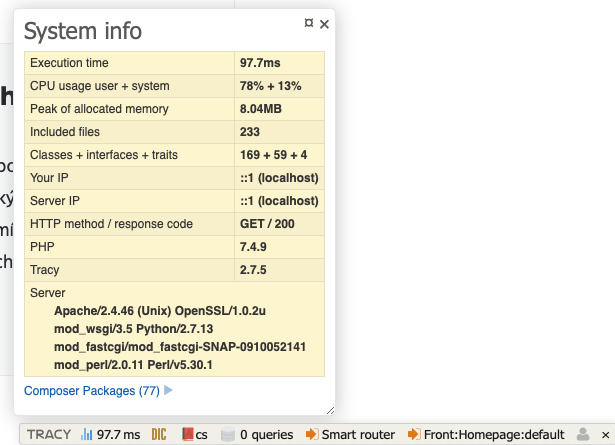The width and height of the screenshot is (615, 445).
Task: Select CPU usage value 78% + 13%
Action: tap(270, 86)
